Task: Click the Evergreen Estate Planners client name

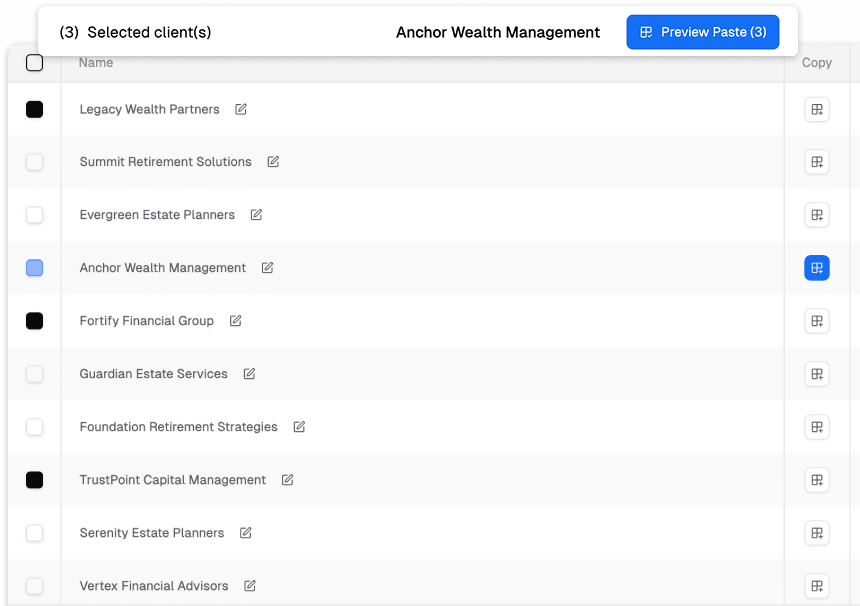Action: (157, 215)
